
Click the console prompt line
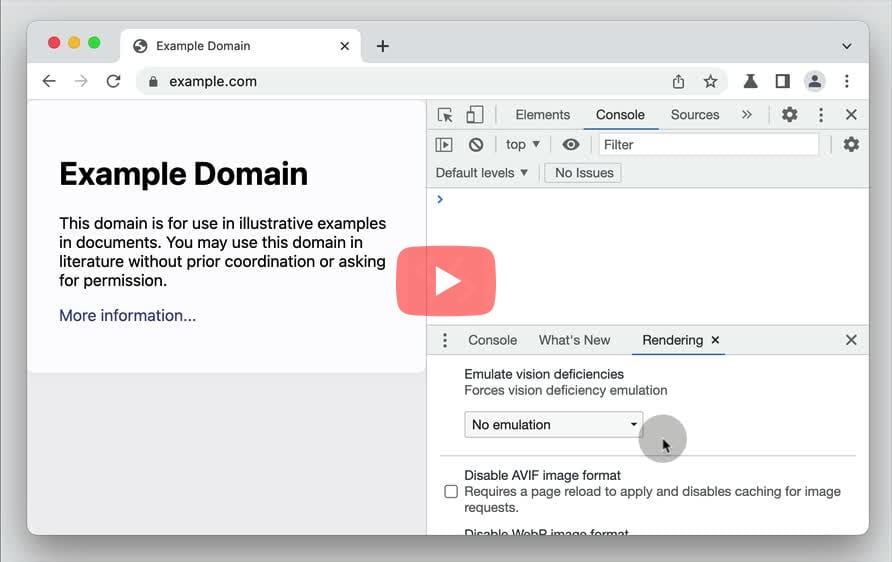(647, 200)
